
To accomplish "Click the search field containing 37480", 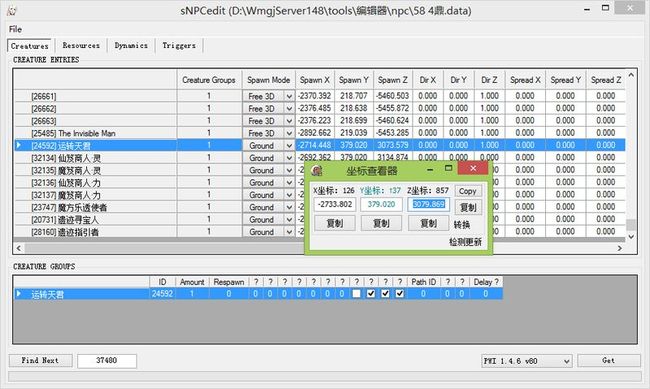I will [107, 360].
